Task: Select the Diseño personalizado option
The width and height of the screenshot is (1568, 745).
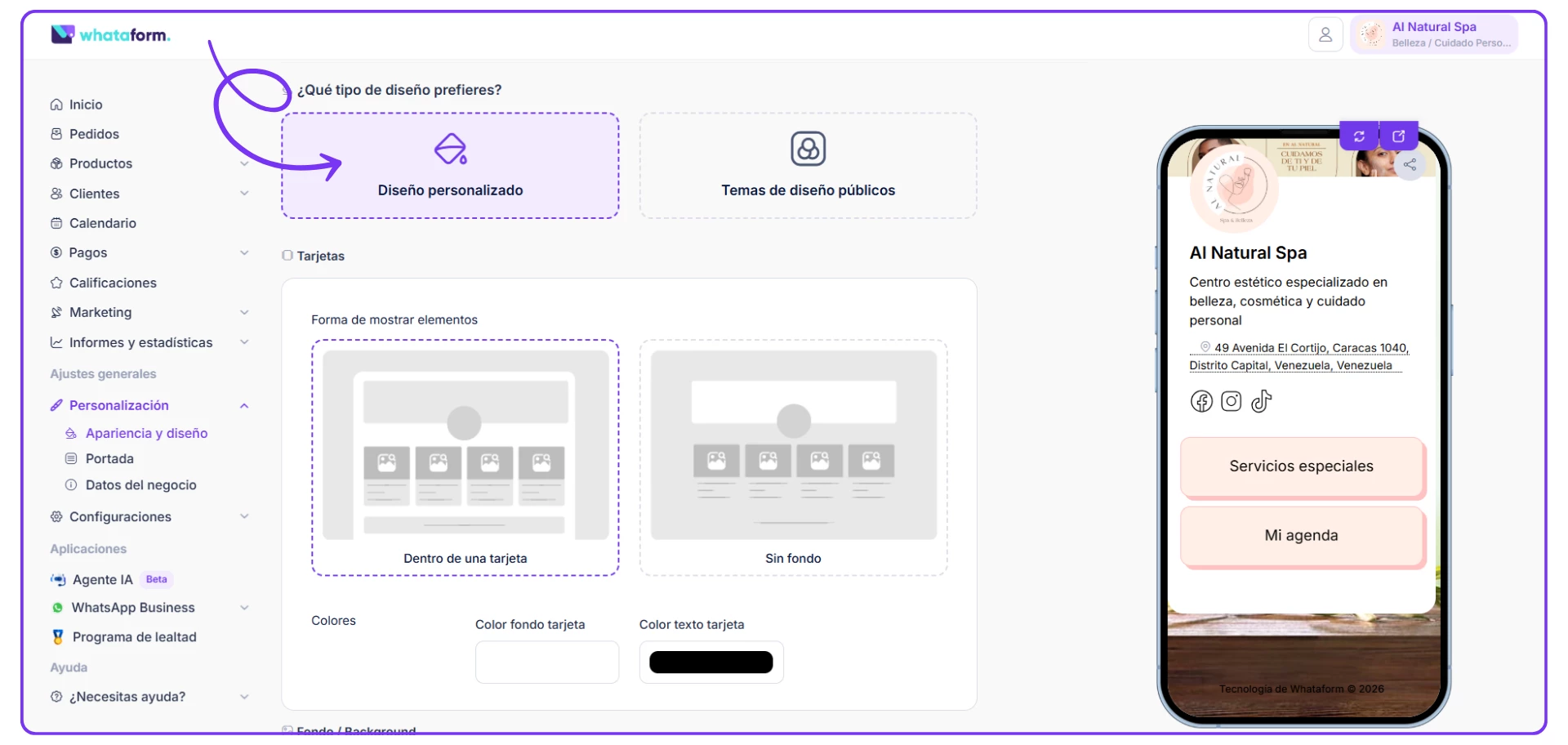Action: click(450, 166)
